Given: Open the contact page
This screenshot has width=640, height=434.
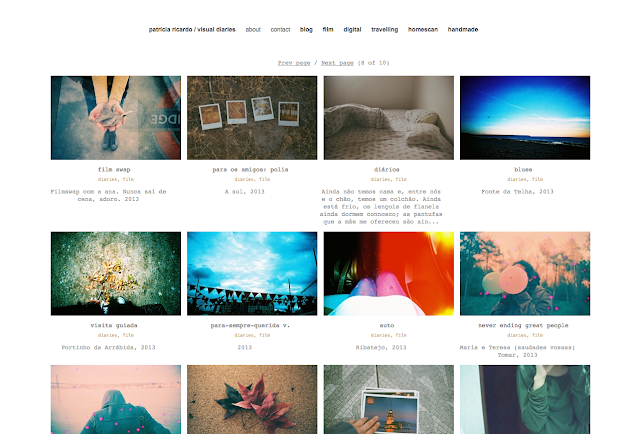Looking at the screenshot, I should pyautogui.click(x=280, y=29).
